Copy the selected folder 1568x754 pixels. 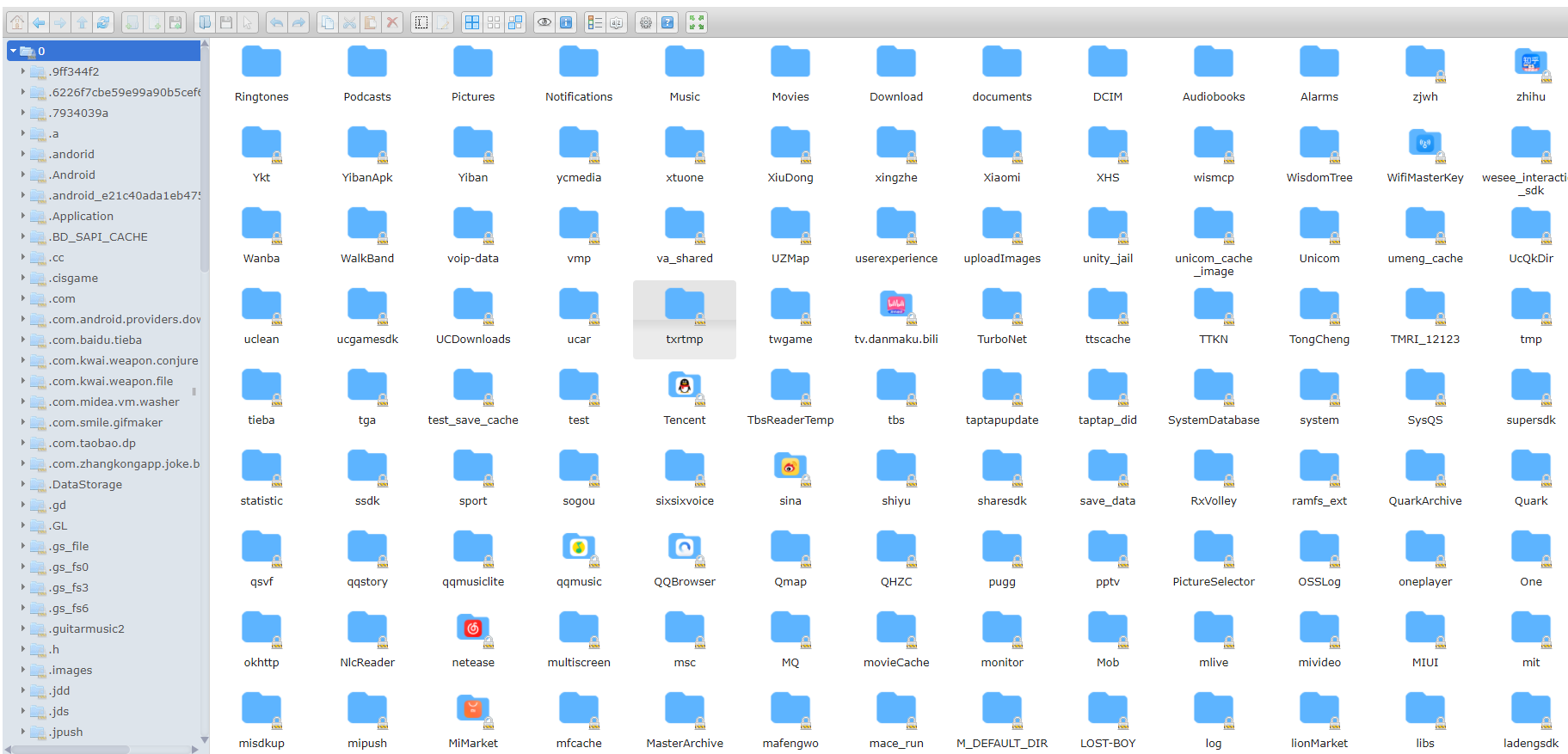point(327,22)
